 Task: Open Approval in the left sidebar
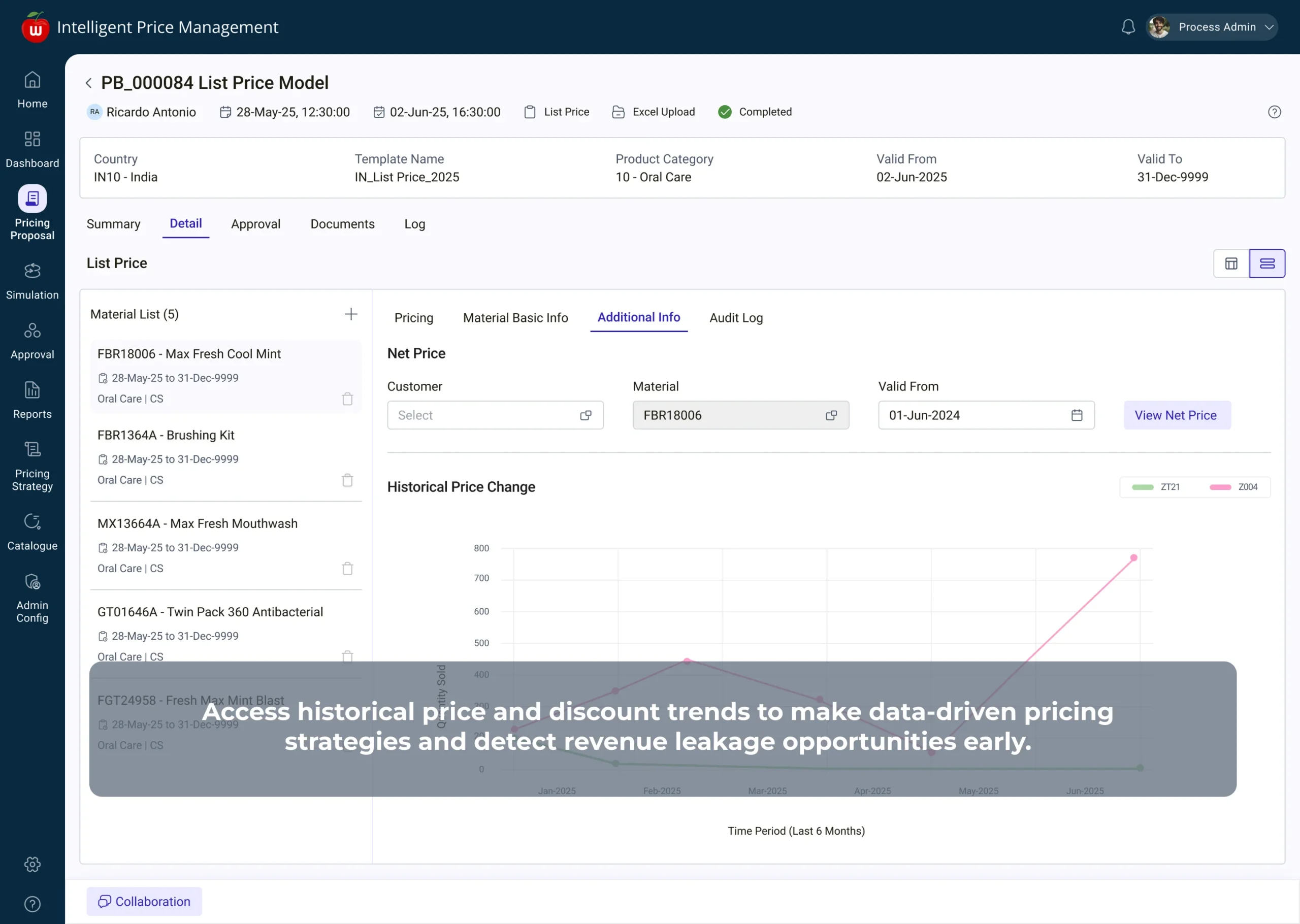click(32, 341)
